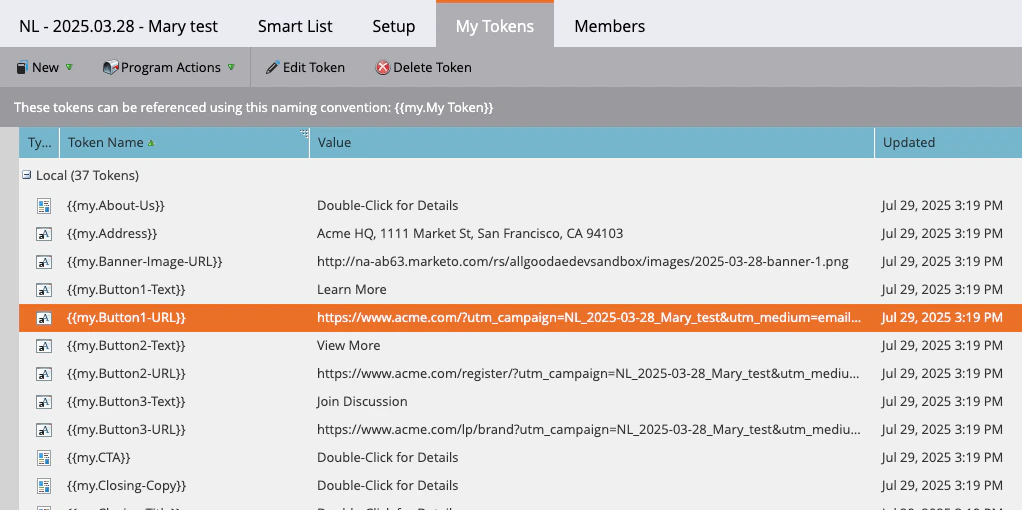Click the View More value
Image resolution: width=1022 pixels, height=510 pixels.
point(348,346)
